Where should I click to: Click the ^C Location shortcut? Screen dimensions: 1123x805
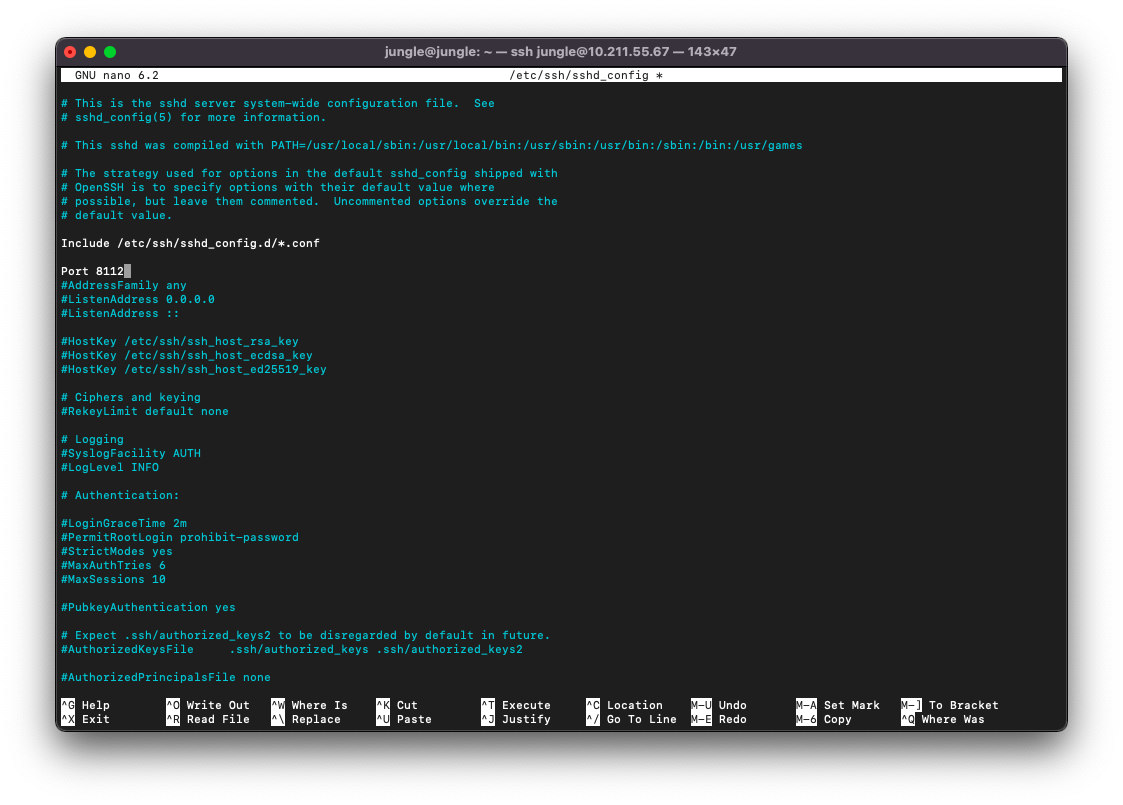pos(624,705)
